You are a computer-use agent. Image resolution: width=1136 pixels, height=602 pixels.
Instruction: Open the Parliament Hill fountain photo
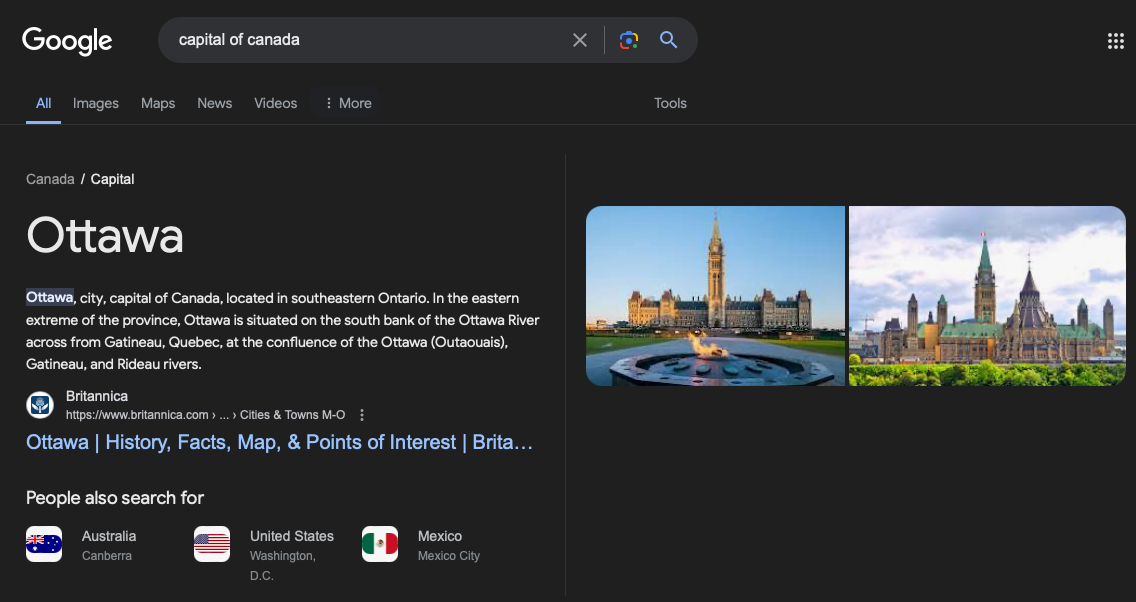tap(715, 295)
